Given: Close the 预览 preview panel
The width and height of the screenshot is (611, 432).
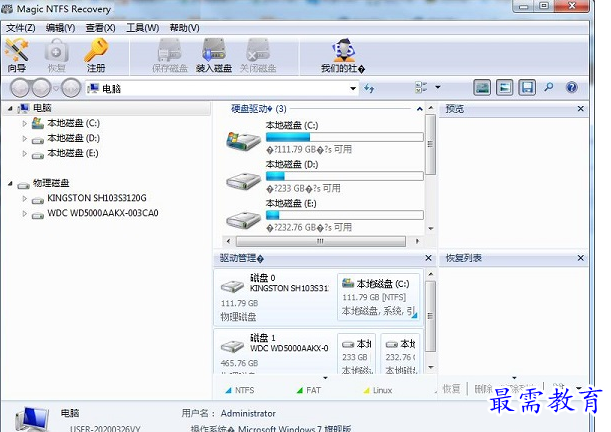Looking at the screenshot, I should pyautogui.click(x=581, y=109).
